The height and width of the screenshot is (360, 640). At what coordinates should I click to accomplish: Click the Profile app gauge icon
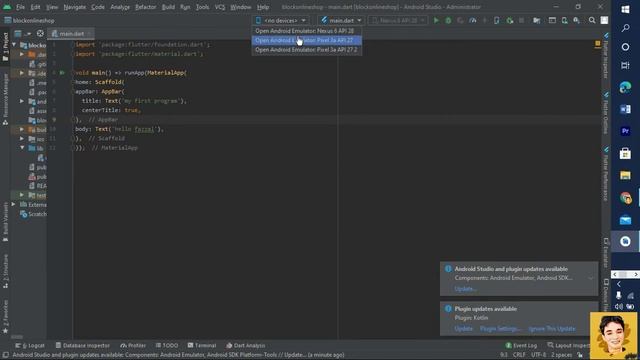point(473,20)
